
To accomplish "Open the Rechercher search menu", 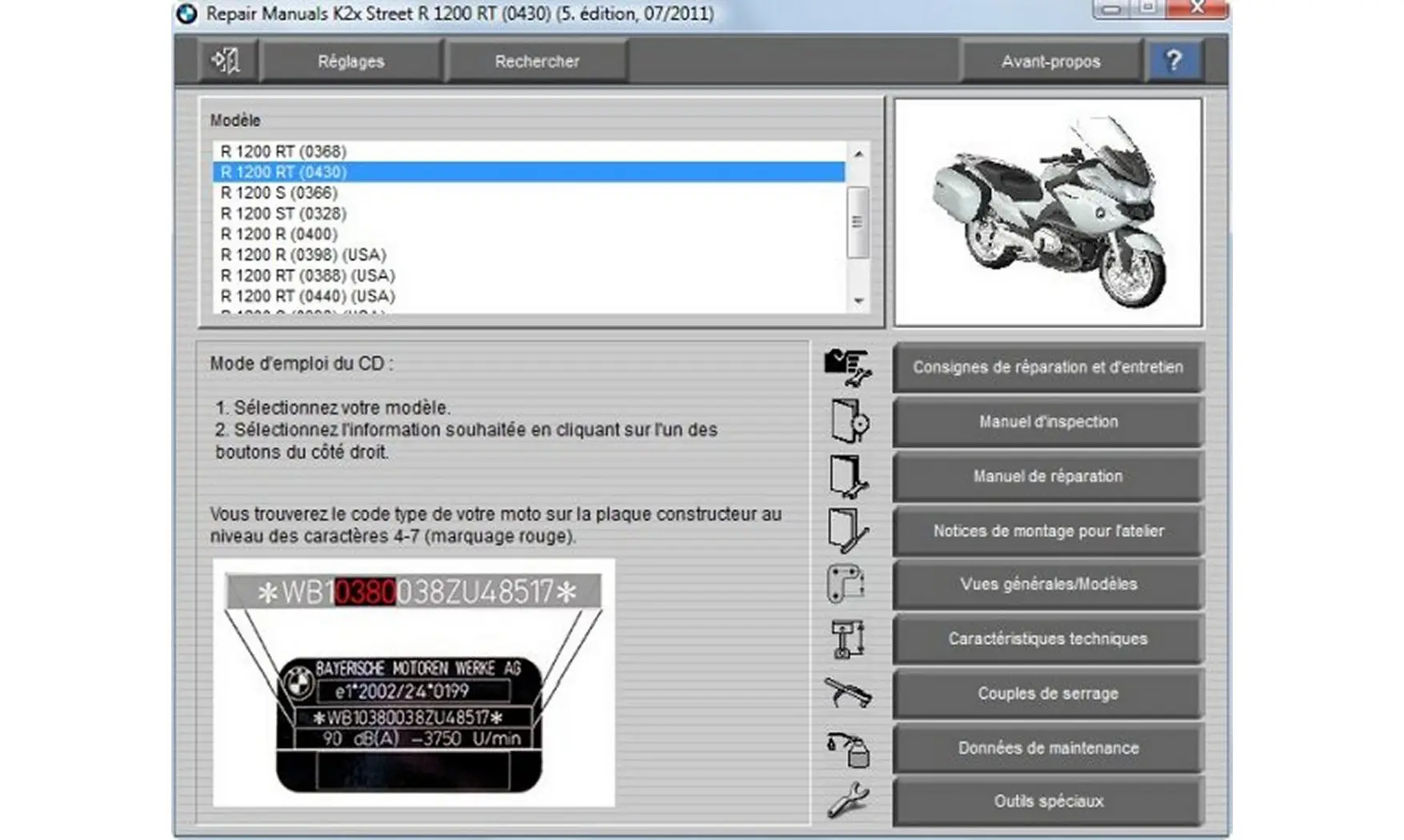I will pyautogui.click(x=537, y=62).
